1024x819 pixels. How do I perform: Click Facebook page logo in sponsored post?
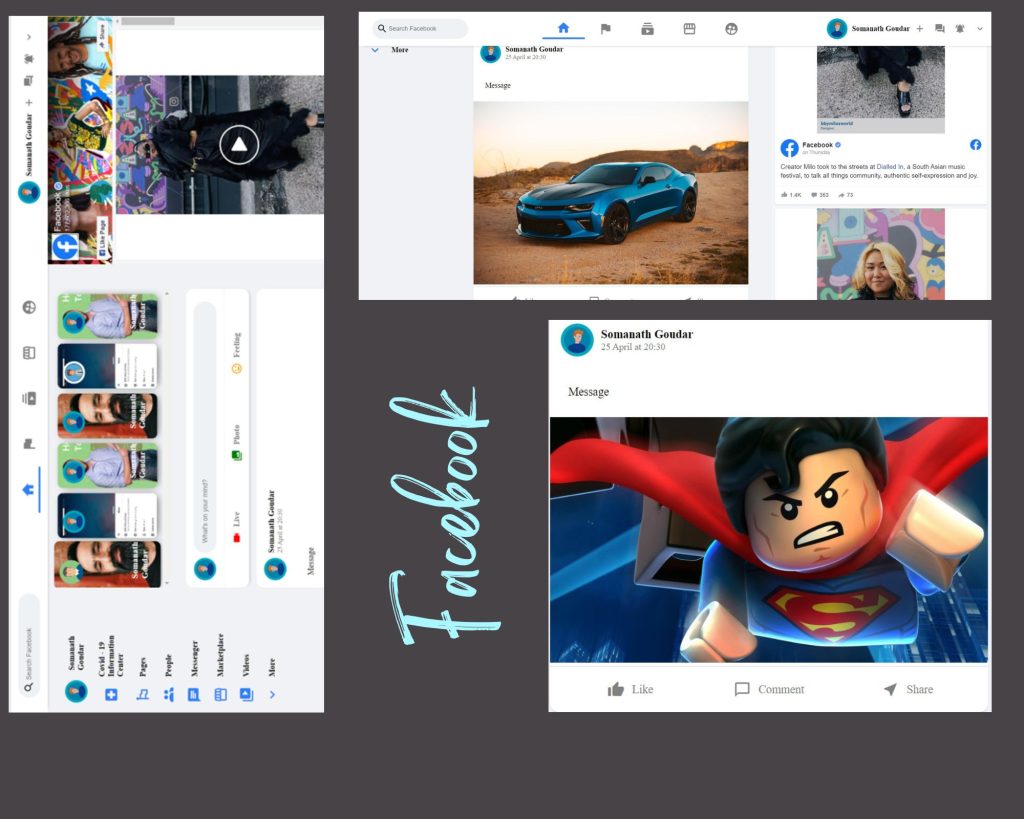[790, 148]
